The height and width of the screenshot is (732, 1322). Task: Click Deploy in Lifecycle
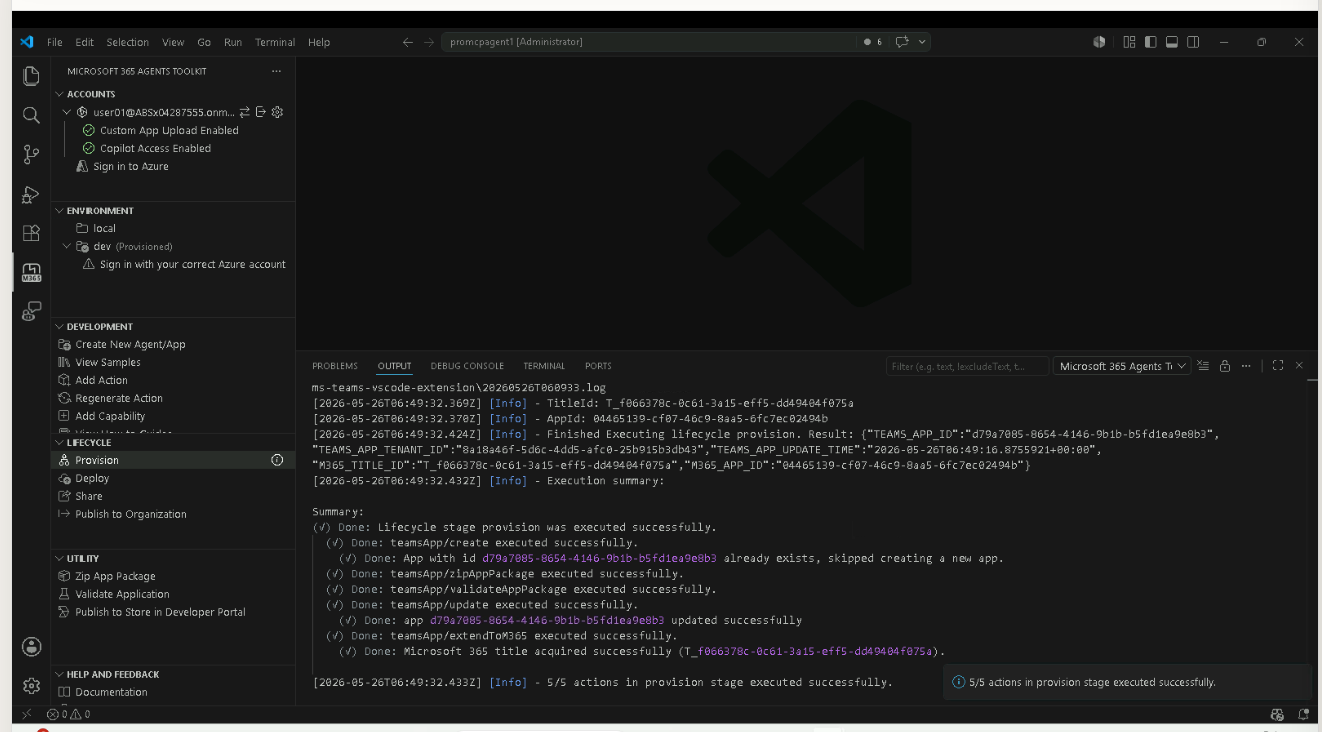click(92, 478)
